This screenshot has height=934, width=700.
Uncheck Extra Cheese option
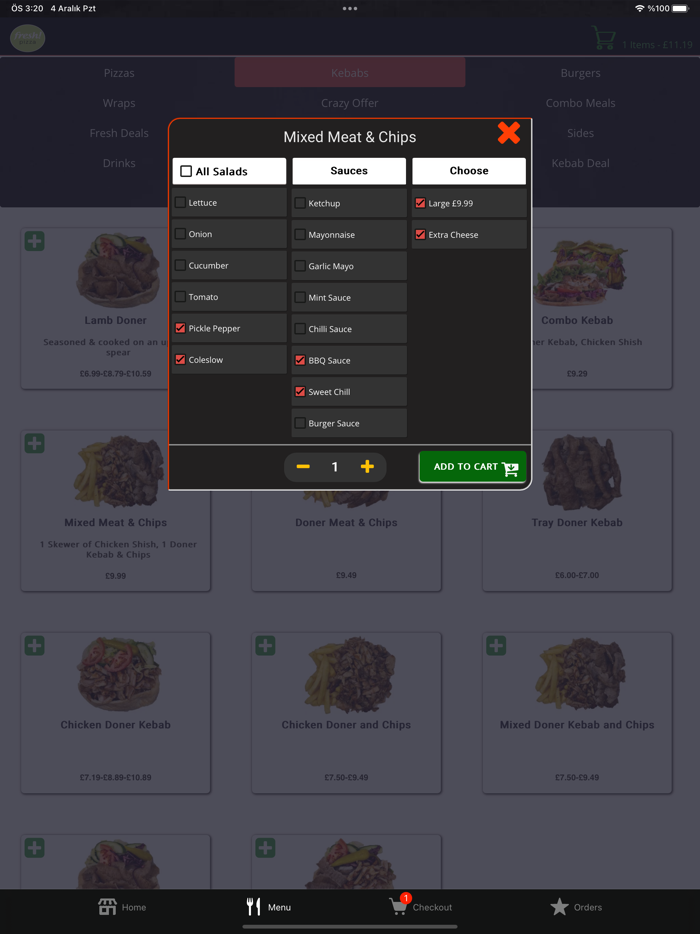click(x=421, y=235)
